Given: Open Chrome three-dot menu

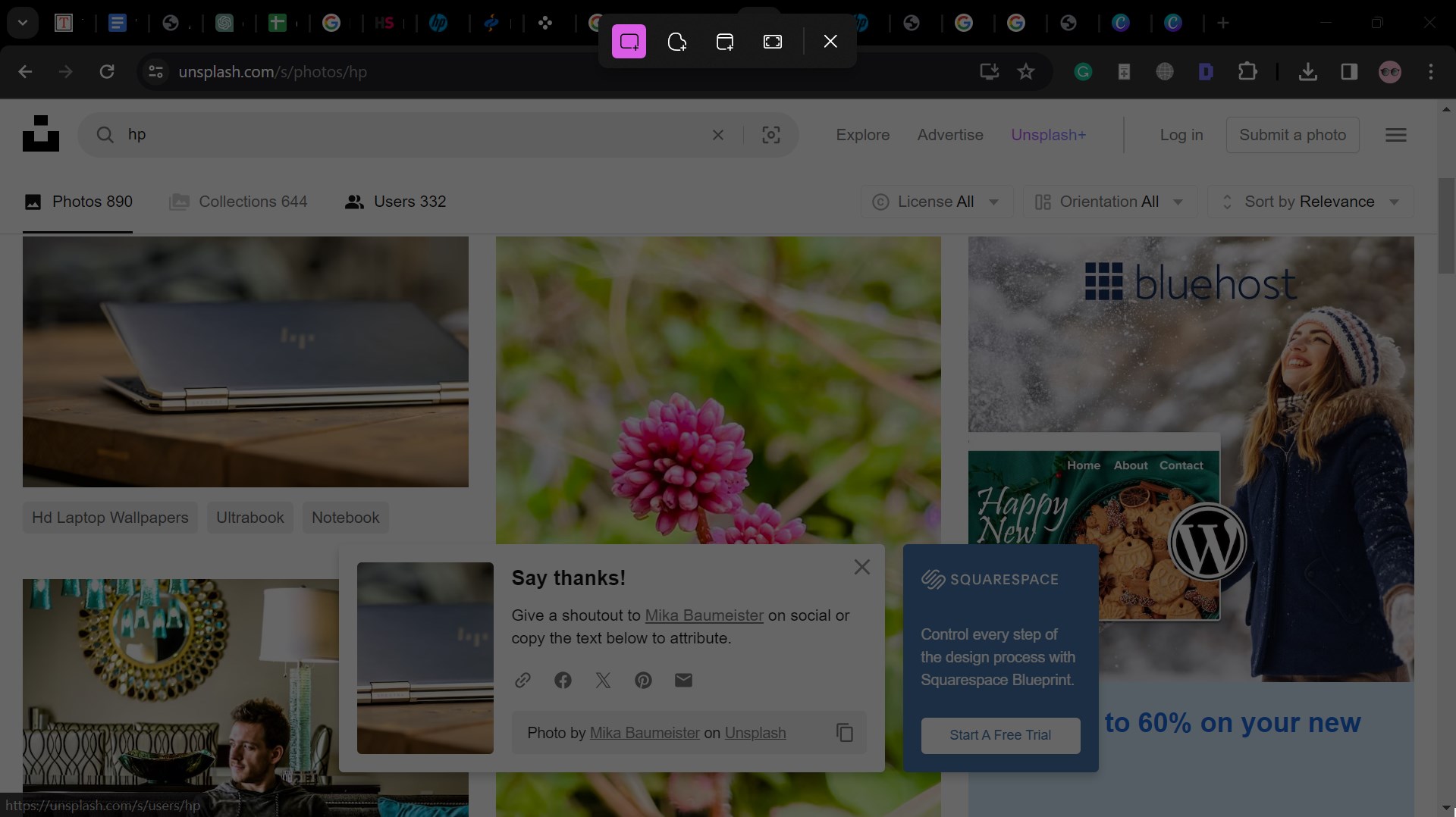Looking at the screenshot, I should pyautogui.click(x=1431, y=72).
